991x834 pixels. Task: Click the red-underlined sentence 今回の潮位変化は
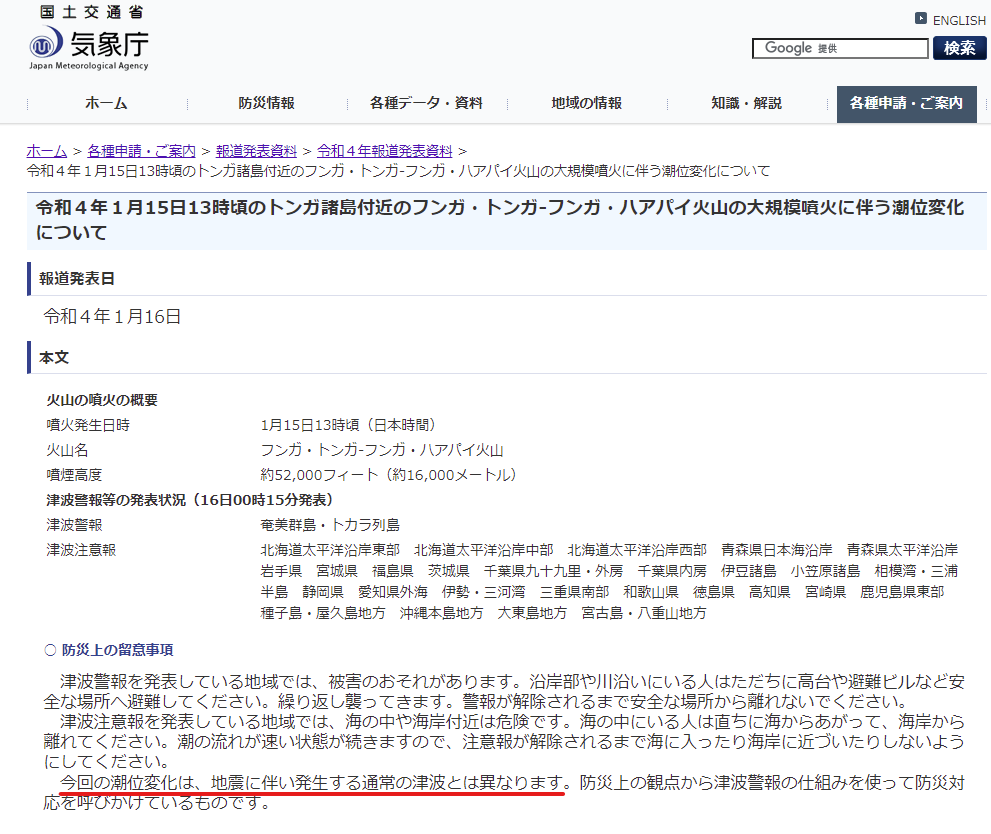(312, 783)
